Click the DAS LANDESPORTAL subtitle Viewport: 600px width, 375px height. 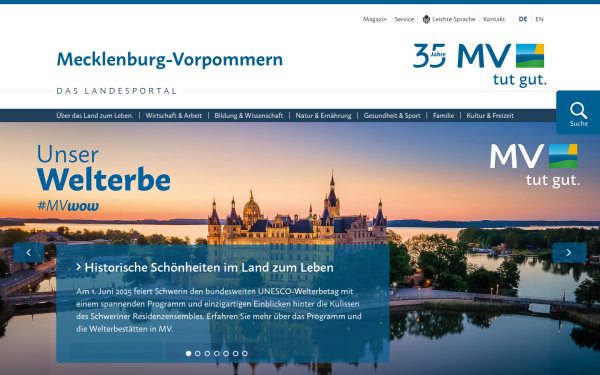[x=117, y=91]
